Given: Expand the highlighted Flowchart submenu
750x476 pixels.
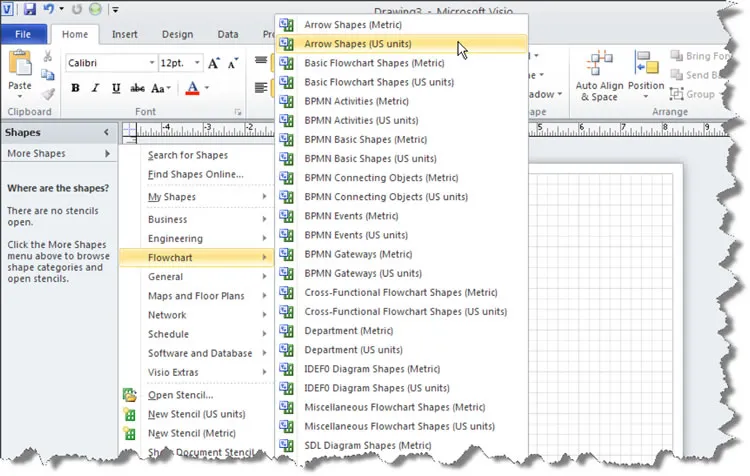Looking at the screenshot, I should tap(196, 257).
